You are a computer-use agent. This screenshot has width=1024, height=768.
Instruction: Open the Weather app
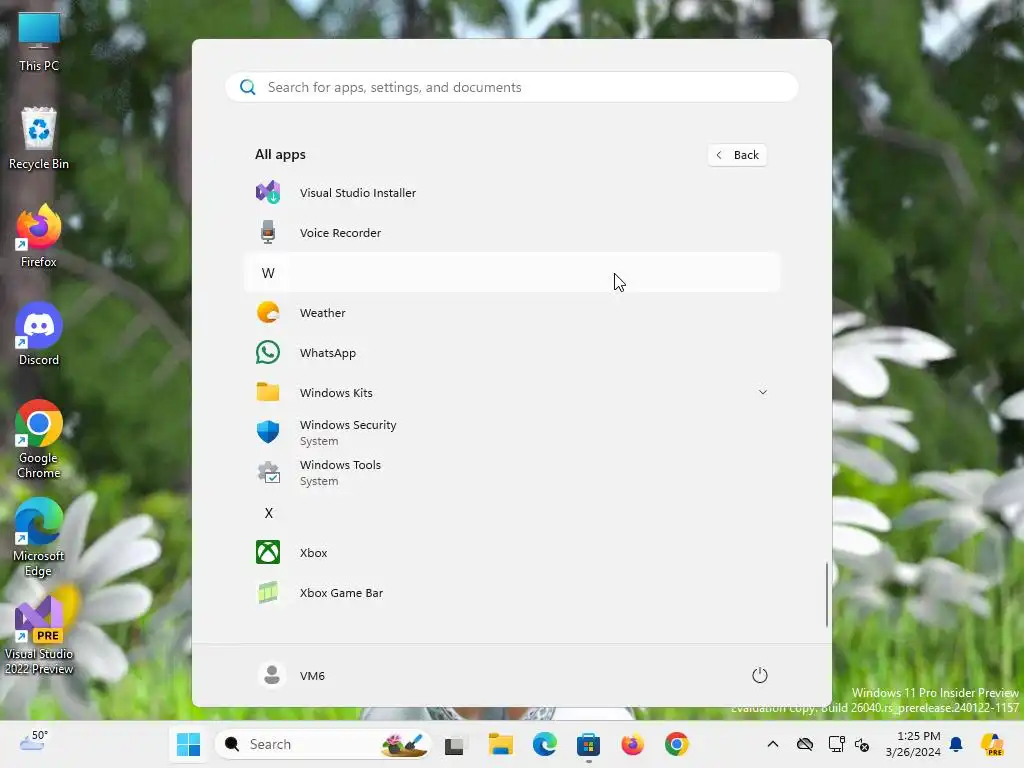point(512,313)
